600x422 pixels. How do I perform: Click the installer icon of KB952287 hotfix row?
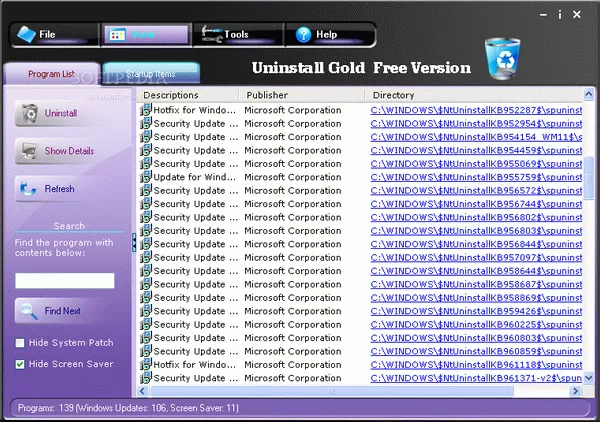(146, 110)
